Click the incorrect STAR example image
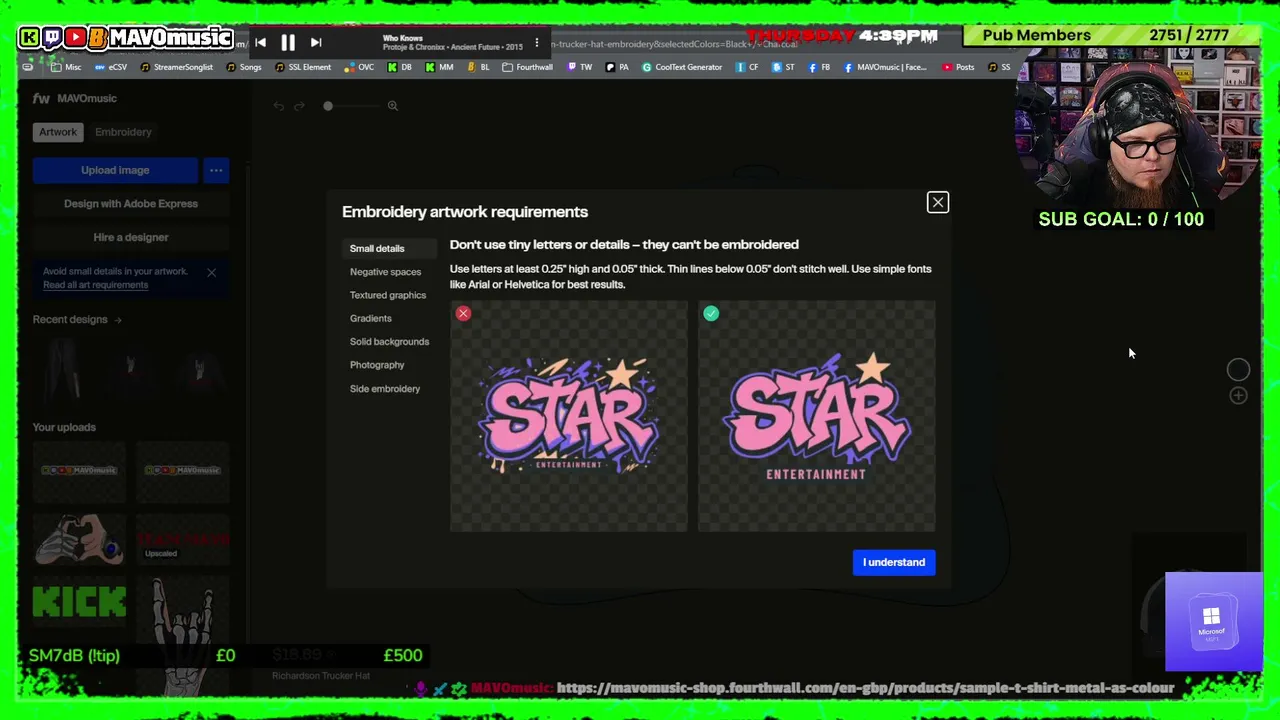The height and width of the screenshot is (720, 1280). click(568, 416)
